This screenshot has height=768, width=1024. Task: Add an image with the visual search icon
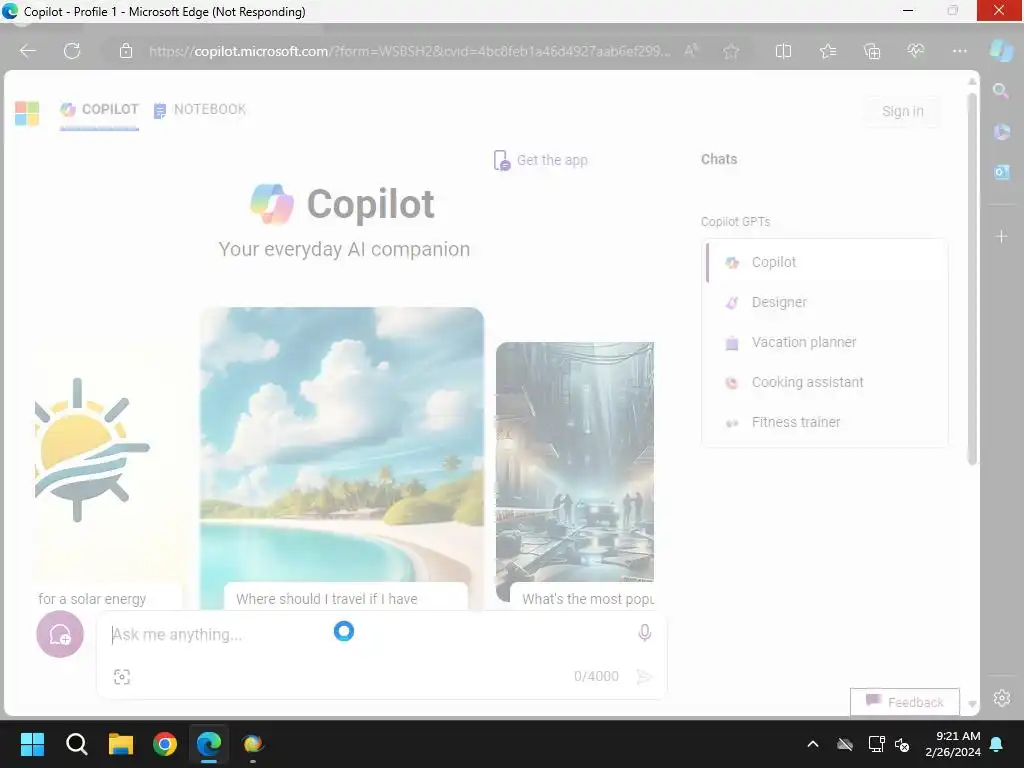point(121,677)
